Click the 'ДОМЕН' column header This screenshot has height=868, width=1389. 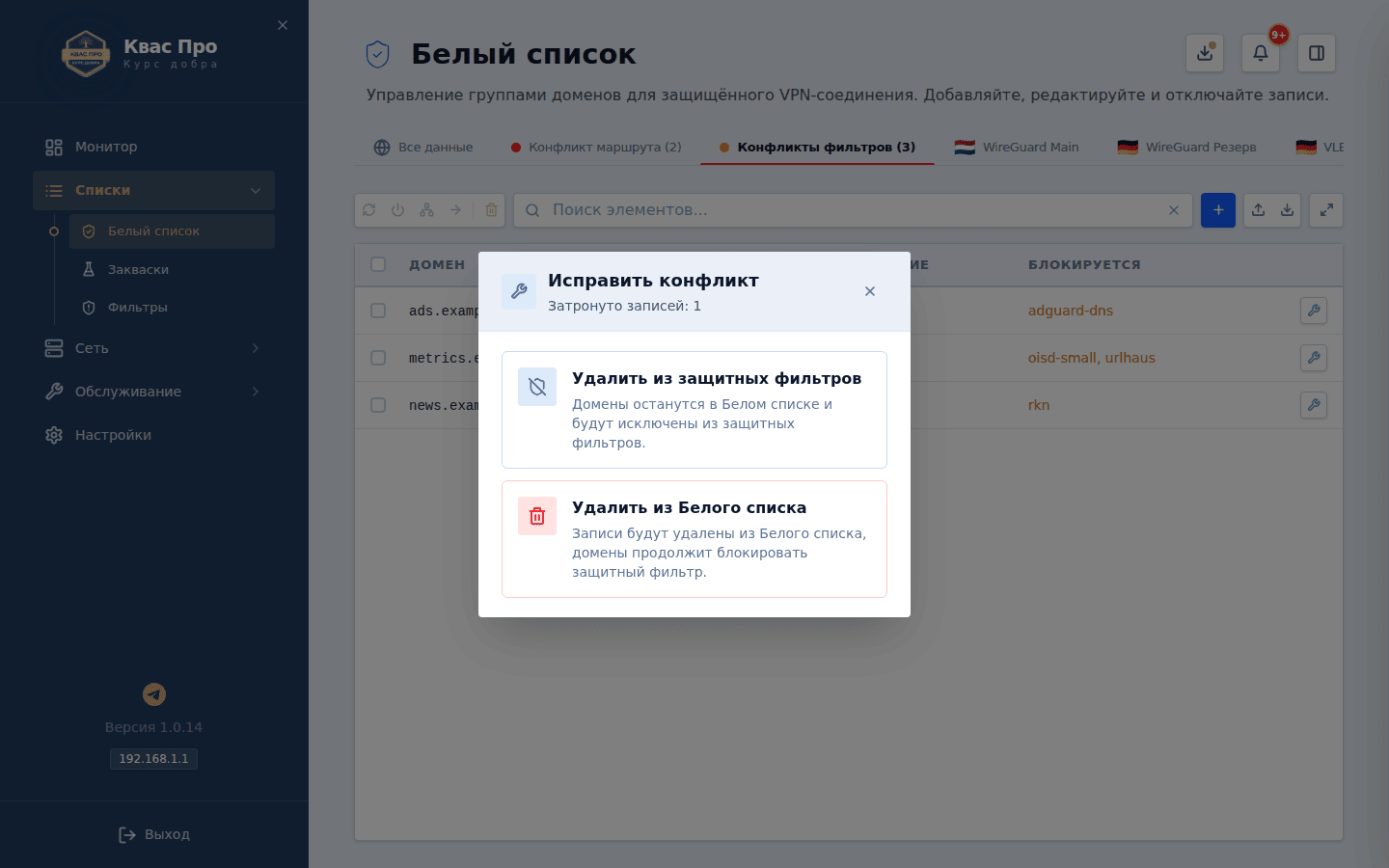point(437,264)
